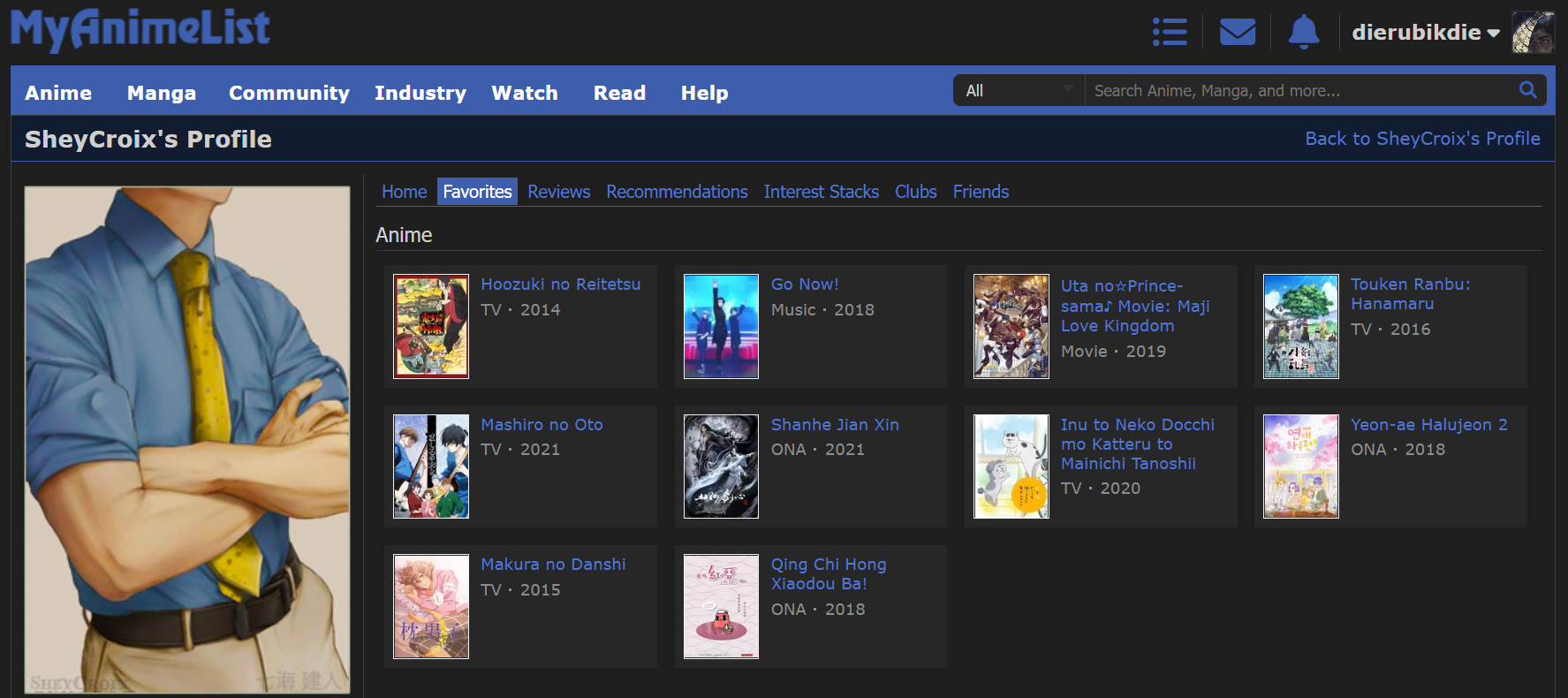
Task: Click the Makura no Danshi cover thumbnail
Action: click(431, 606)
